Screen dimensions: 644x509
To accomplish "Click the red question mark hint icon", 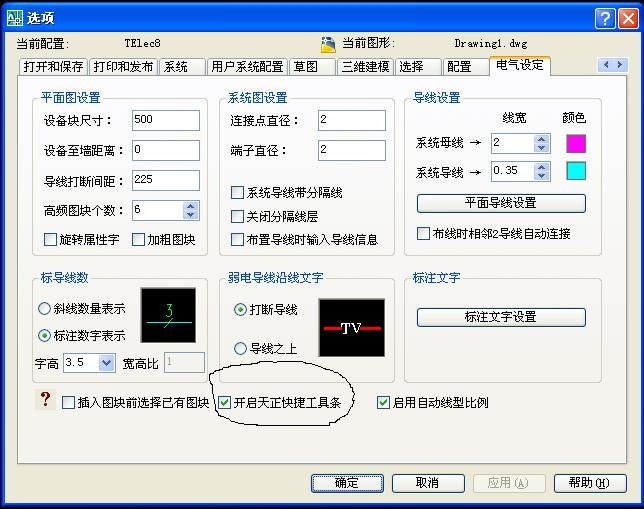I will (x=45, y=399).
